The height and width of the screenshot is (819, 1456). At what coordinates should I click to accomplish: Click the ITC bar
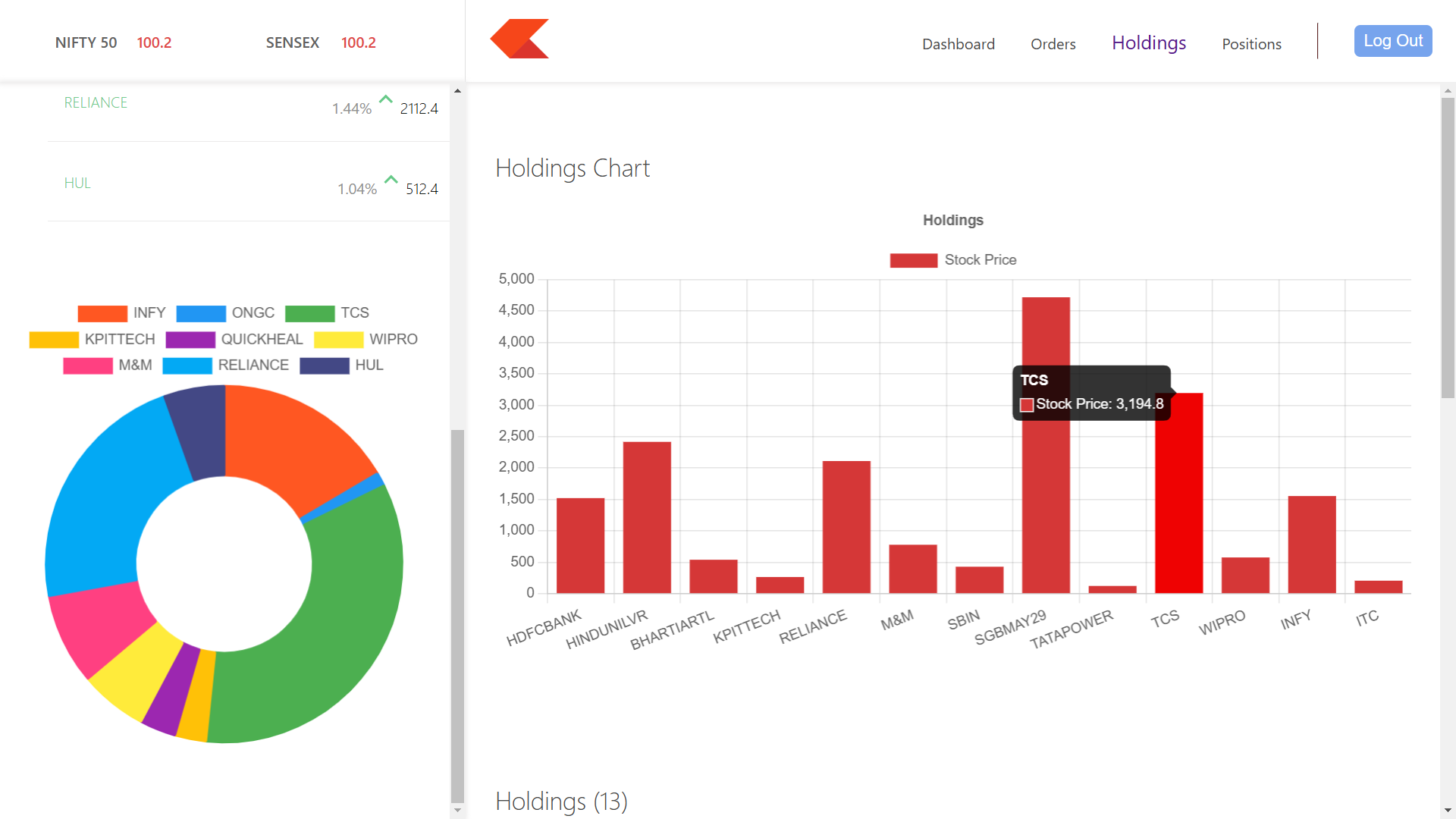pyautogui.click(x=1379, y=587)
